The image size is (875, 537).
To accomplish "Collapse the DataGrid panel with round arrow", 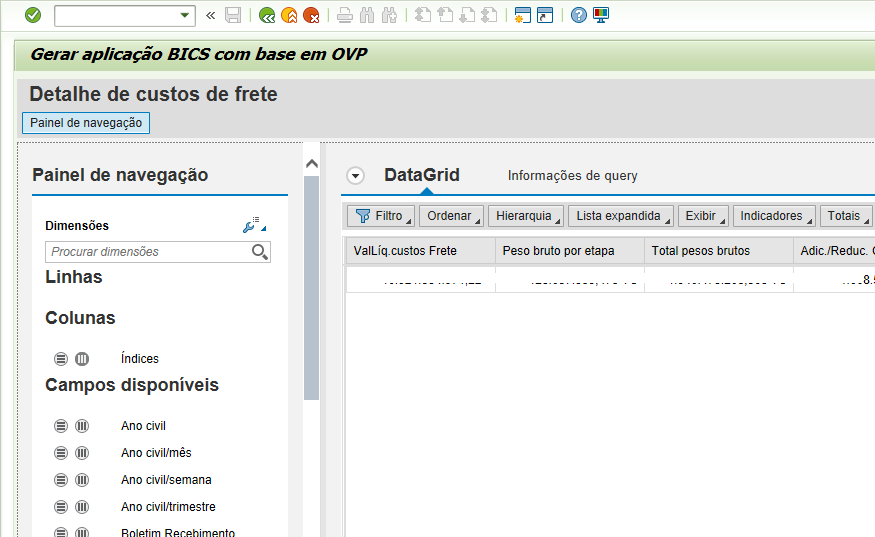I will [x=355, y=176].
